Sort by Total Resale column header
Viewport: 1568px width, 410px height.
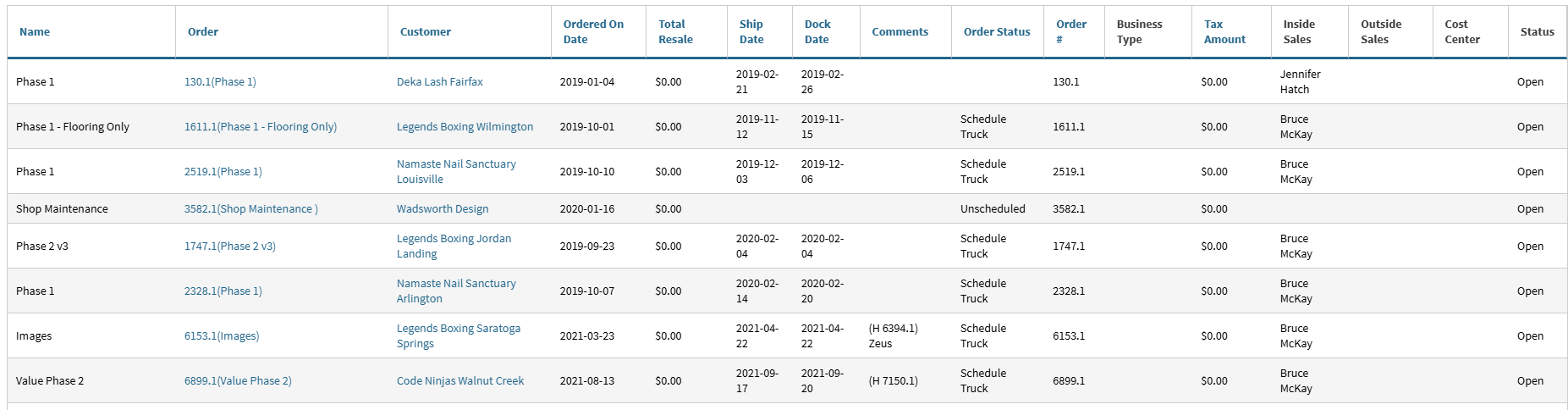pyautogui.click(x=675, y=32)
